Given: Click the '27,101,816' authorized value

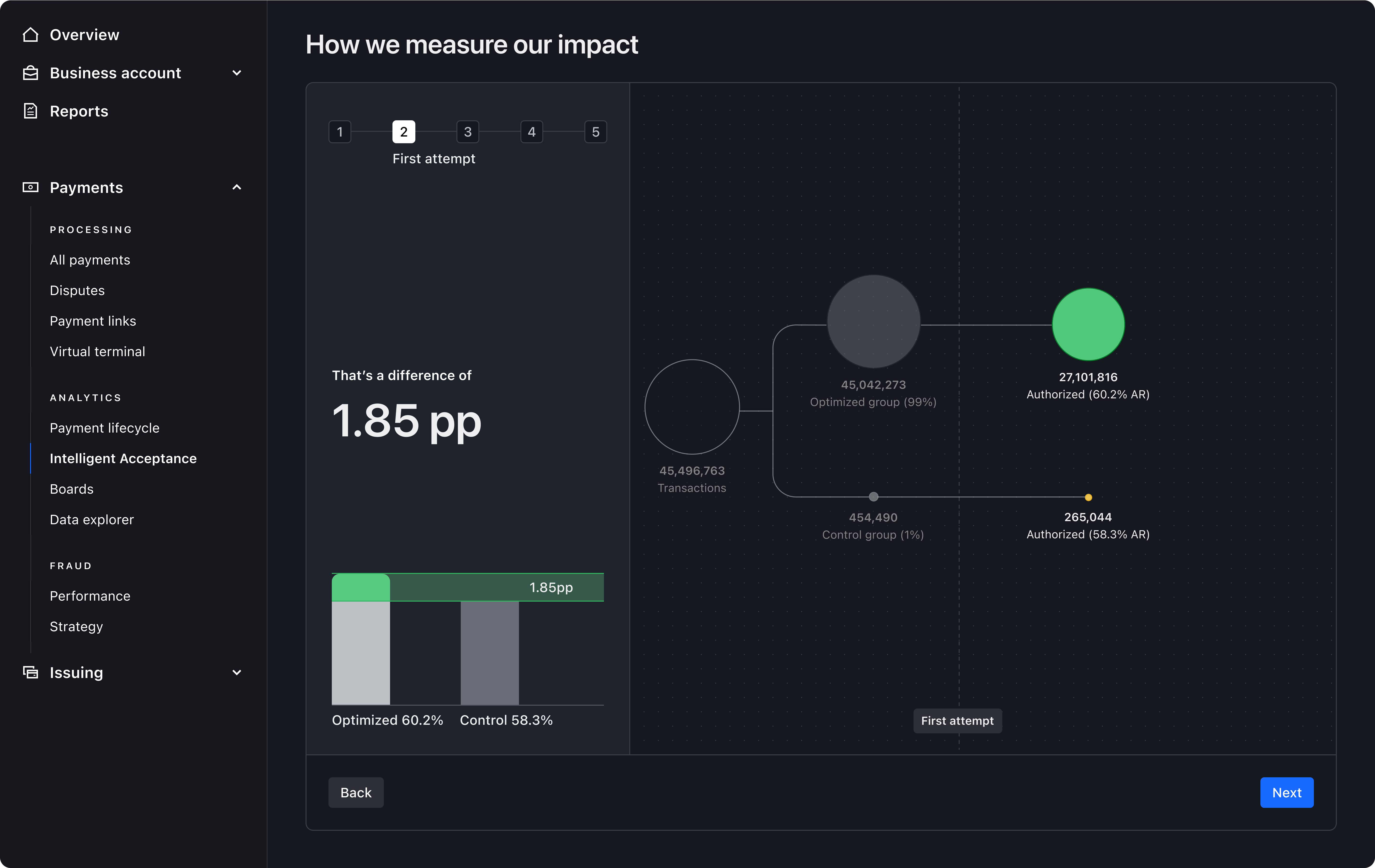Looking at the screenshot, I should coord(1088,377).
